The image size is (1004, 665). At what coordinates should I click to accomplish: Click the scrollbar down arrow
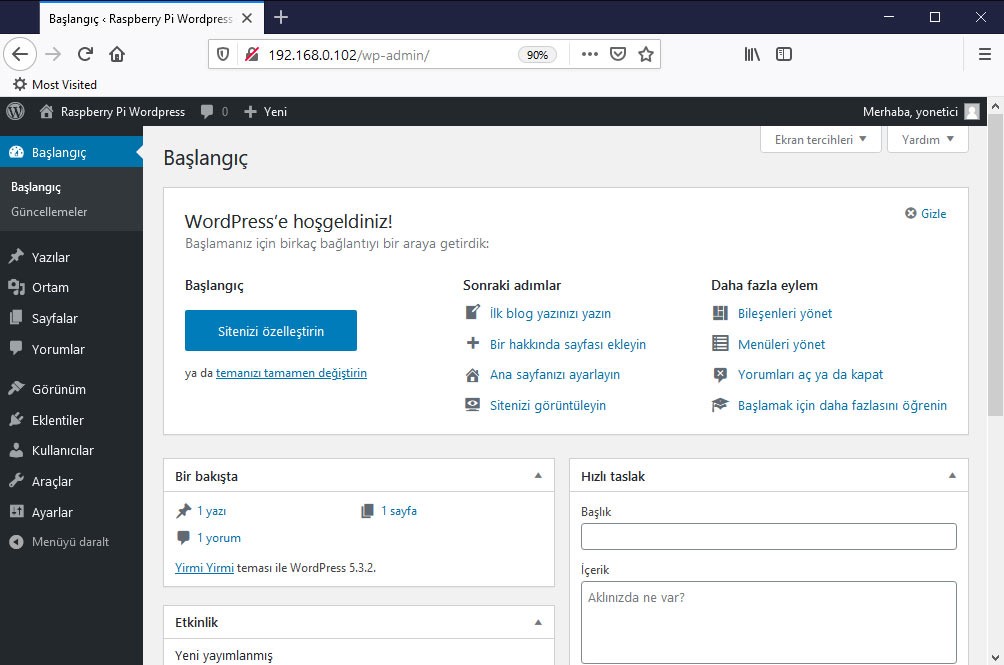(995, 657)
